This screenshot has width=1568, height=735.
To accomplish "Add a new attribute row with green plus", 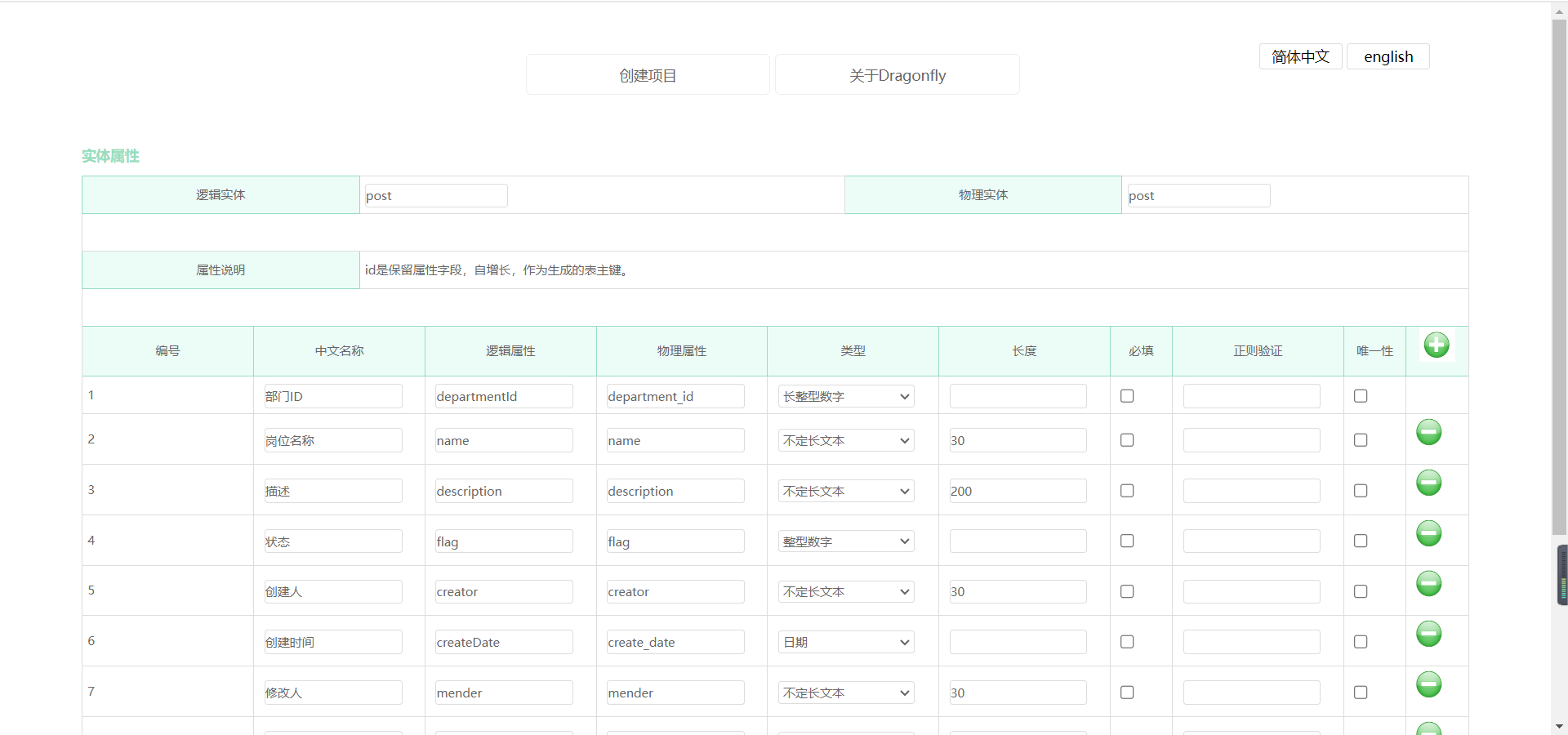I will click(x=1437, y=345).
